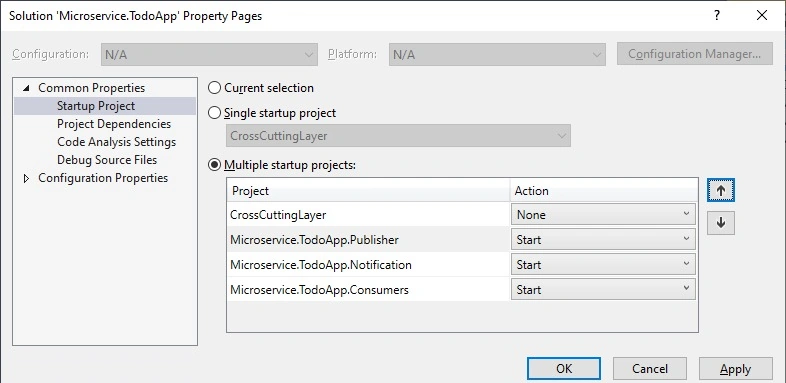
Task: Select Multiple startup projects radio option
Action: pos(215,165)
